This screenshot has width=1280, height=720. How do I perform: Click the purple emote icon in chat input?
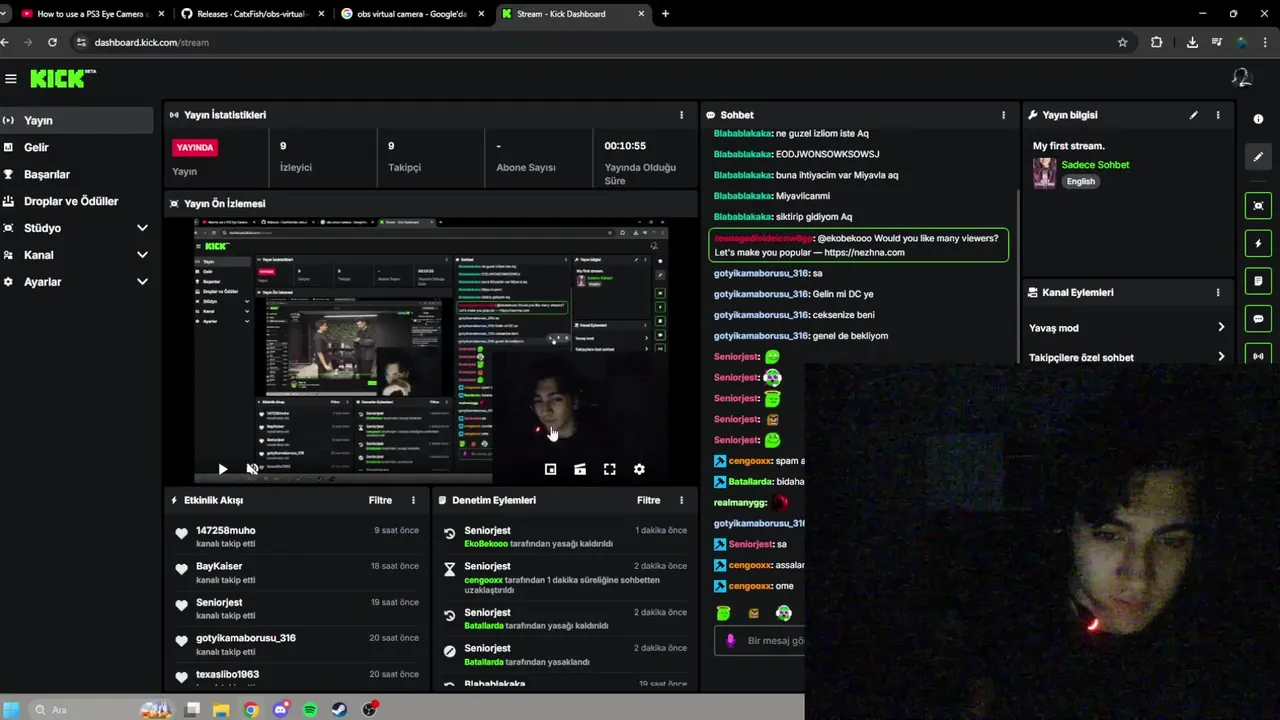[731, 641]
